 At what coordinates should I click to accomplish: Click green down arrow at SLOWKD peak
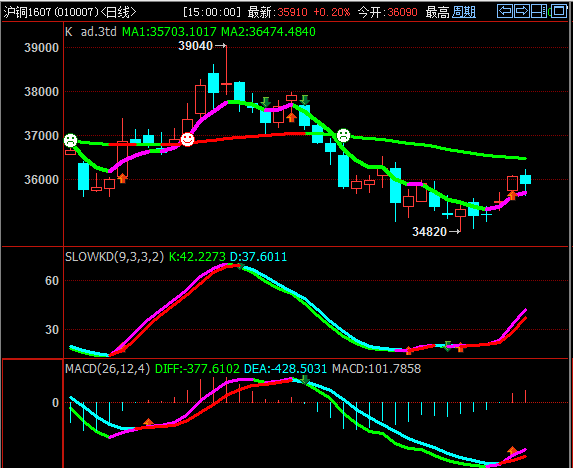(240, 266)
